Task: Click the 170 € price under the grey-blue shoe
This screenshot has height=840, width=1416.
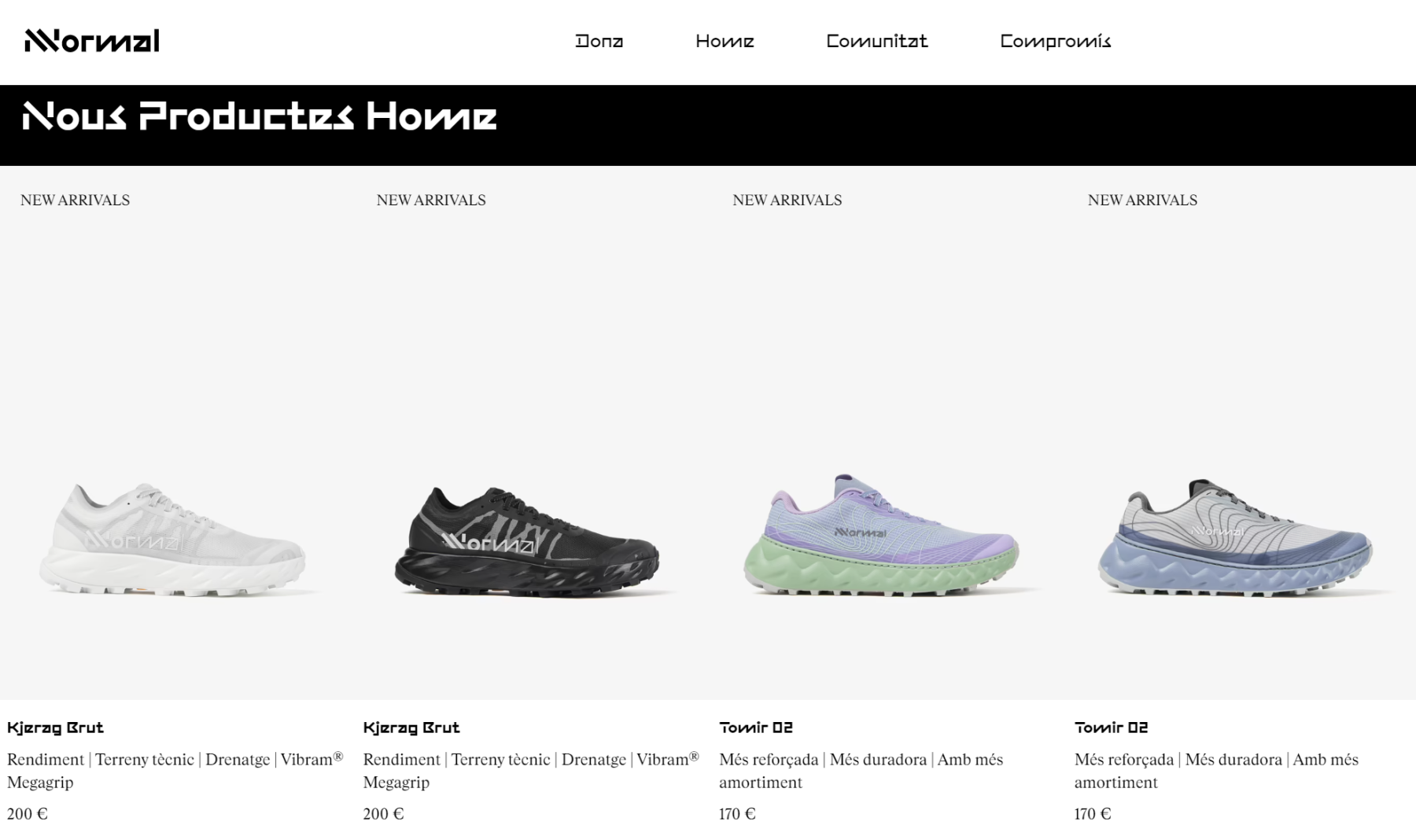Action: click(1093, 814)
